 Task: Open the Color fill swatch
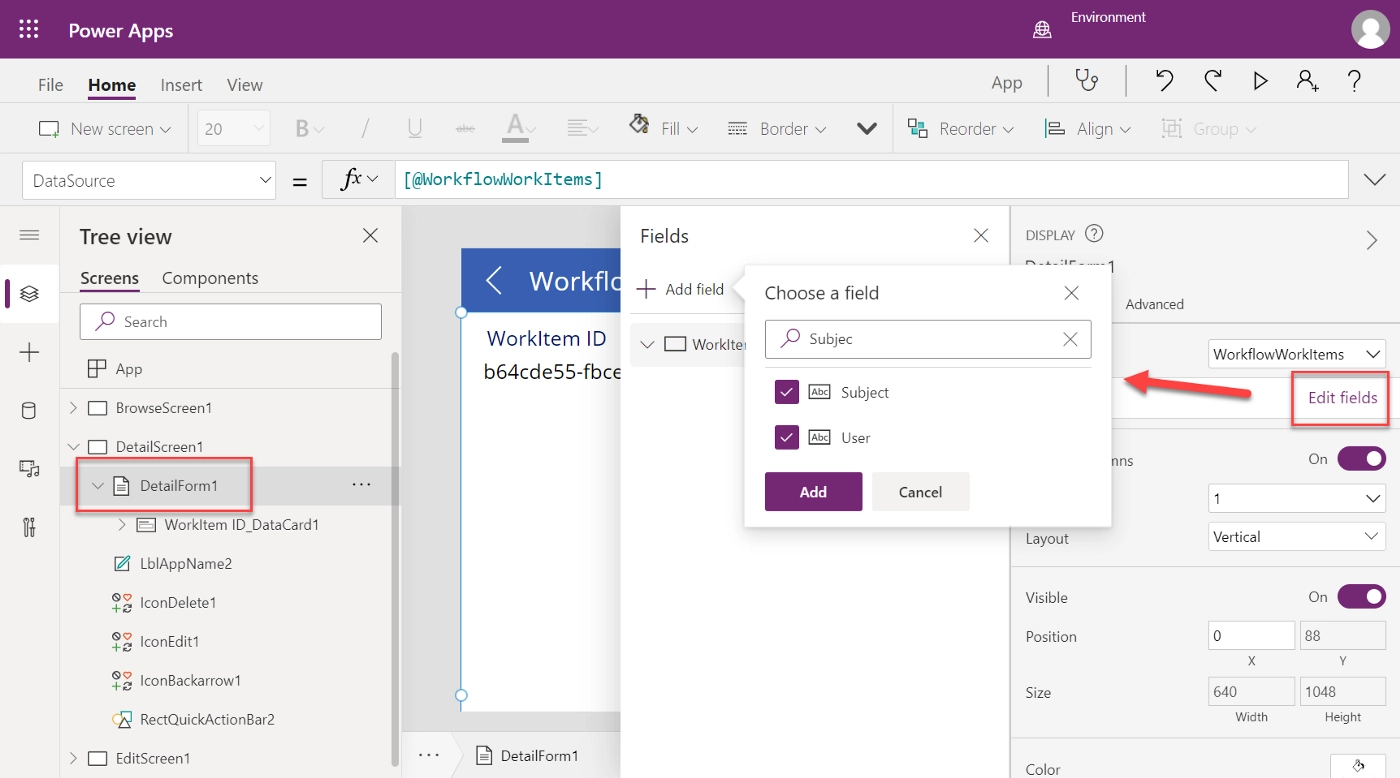coord(1357,766)
